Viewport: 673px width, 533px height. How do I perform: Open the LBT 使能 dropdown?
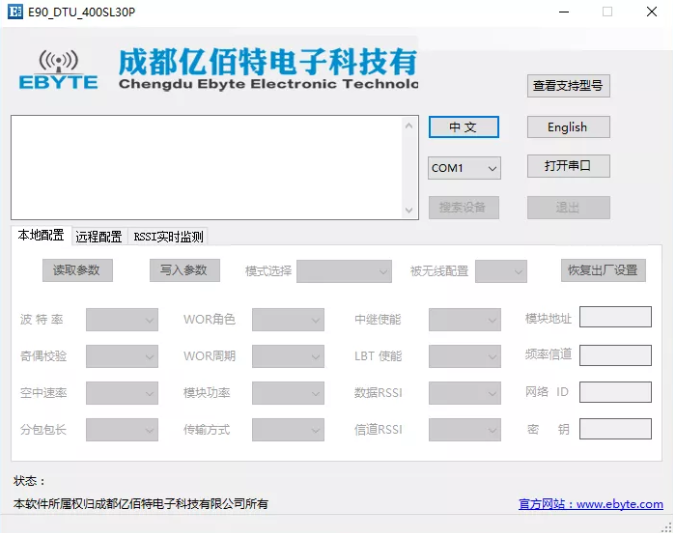(464, 356)
